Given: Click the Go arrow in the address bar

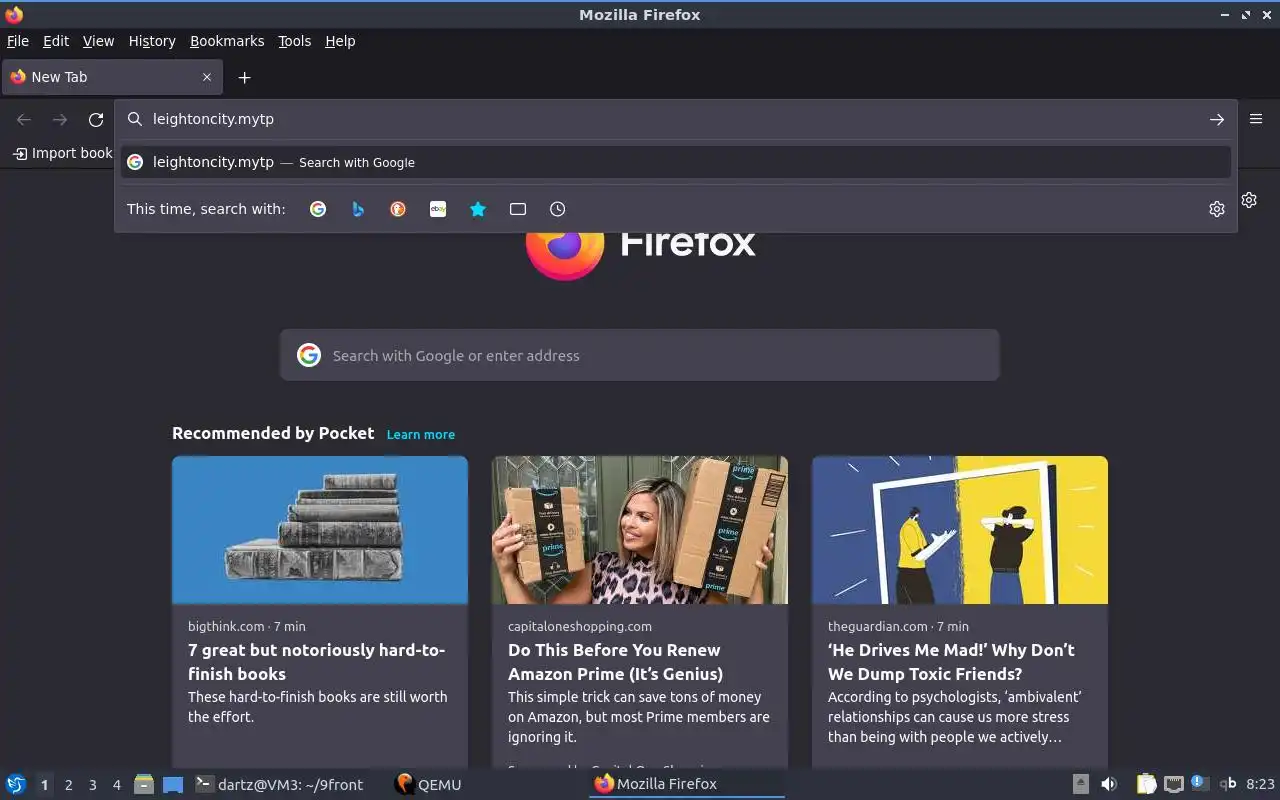Looking at the screenshot, I should [x=1217, y=119].
